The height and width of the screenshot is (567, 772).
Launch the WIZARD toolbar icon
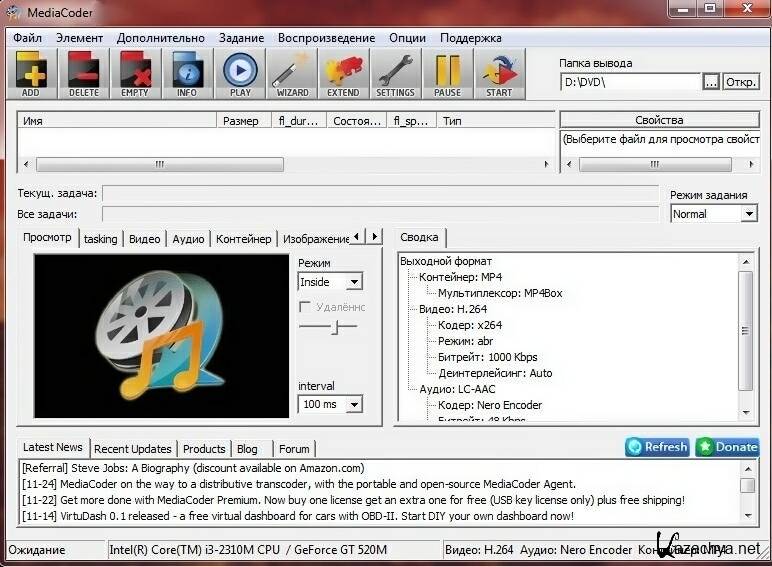click(x=292, y=74)
